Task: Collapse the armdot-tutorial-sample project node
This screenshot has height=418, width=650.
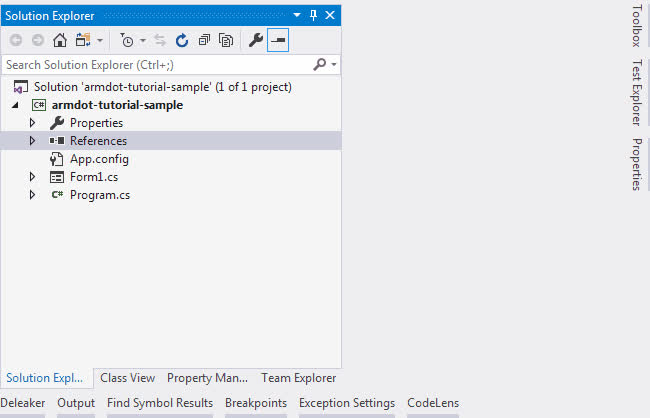Action: tap(15, 105)
